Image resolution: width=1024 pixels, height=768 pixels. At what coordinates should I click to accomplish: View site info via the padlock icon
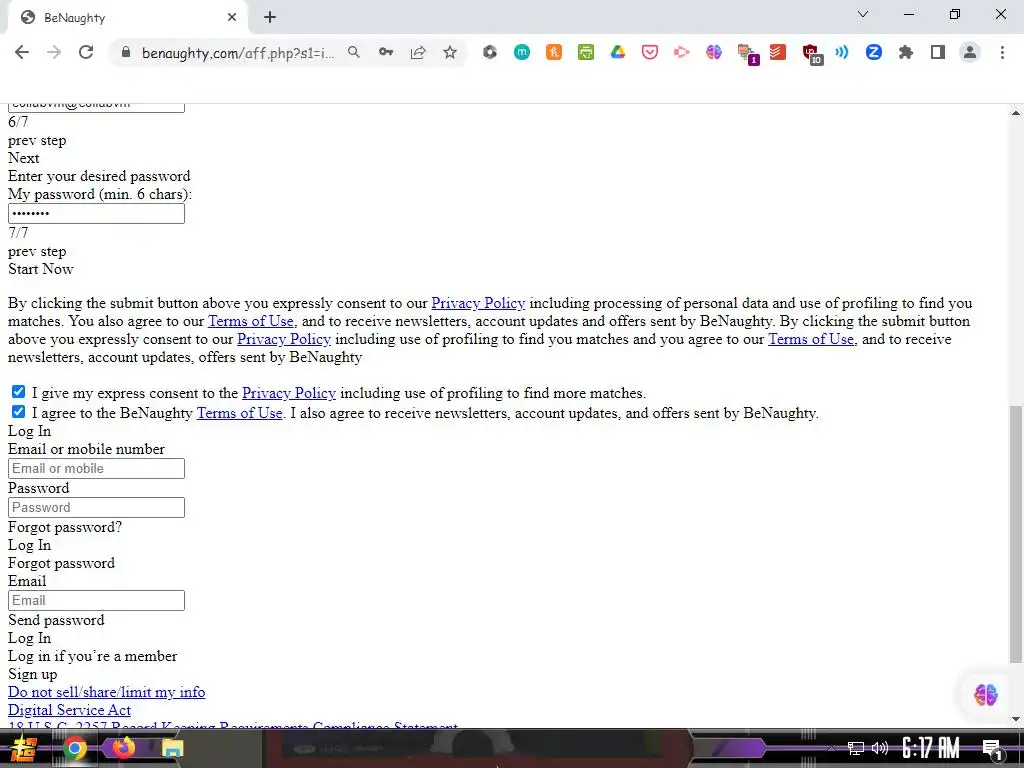click(x=126, y=52)
